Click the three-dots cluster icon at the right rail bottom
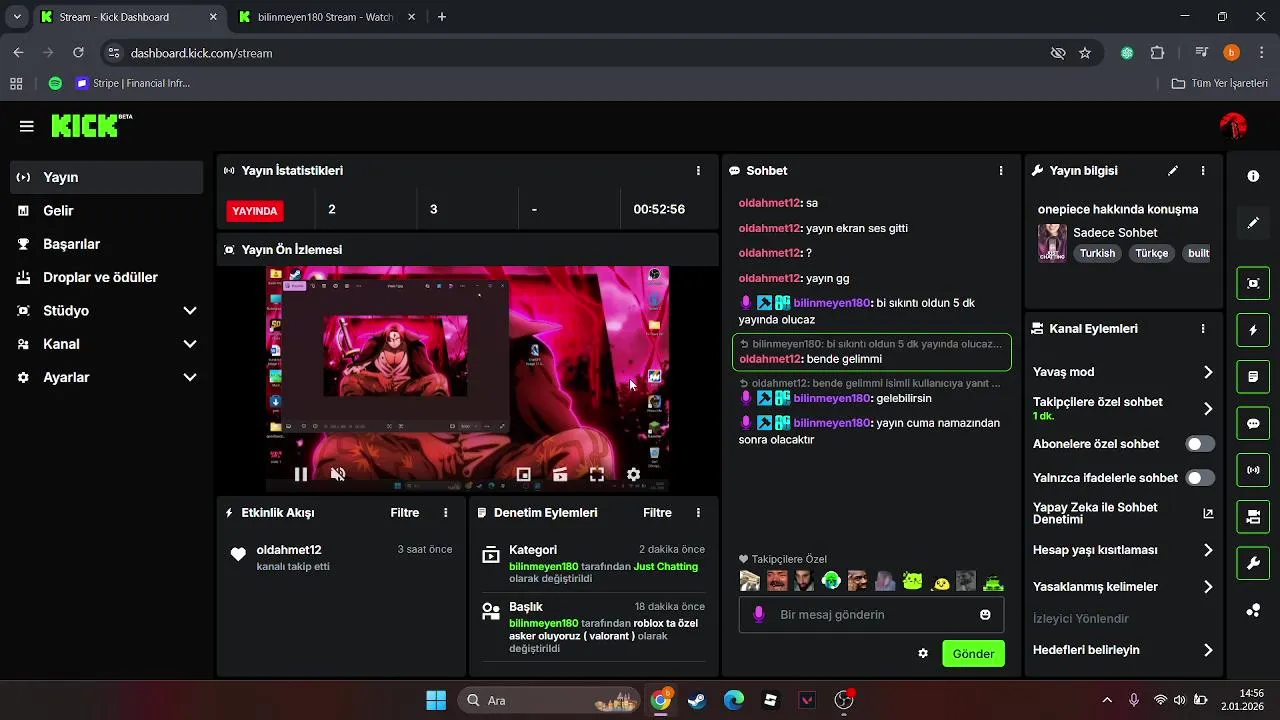This screenshot has width=1280, height=720. point(1253,610)
